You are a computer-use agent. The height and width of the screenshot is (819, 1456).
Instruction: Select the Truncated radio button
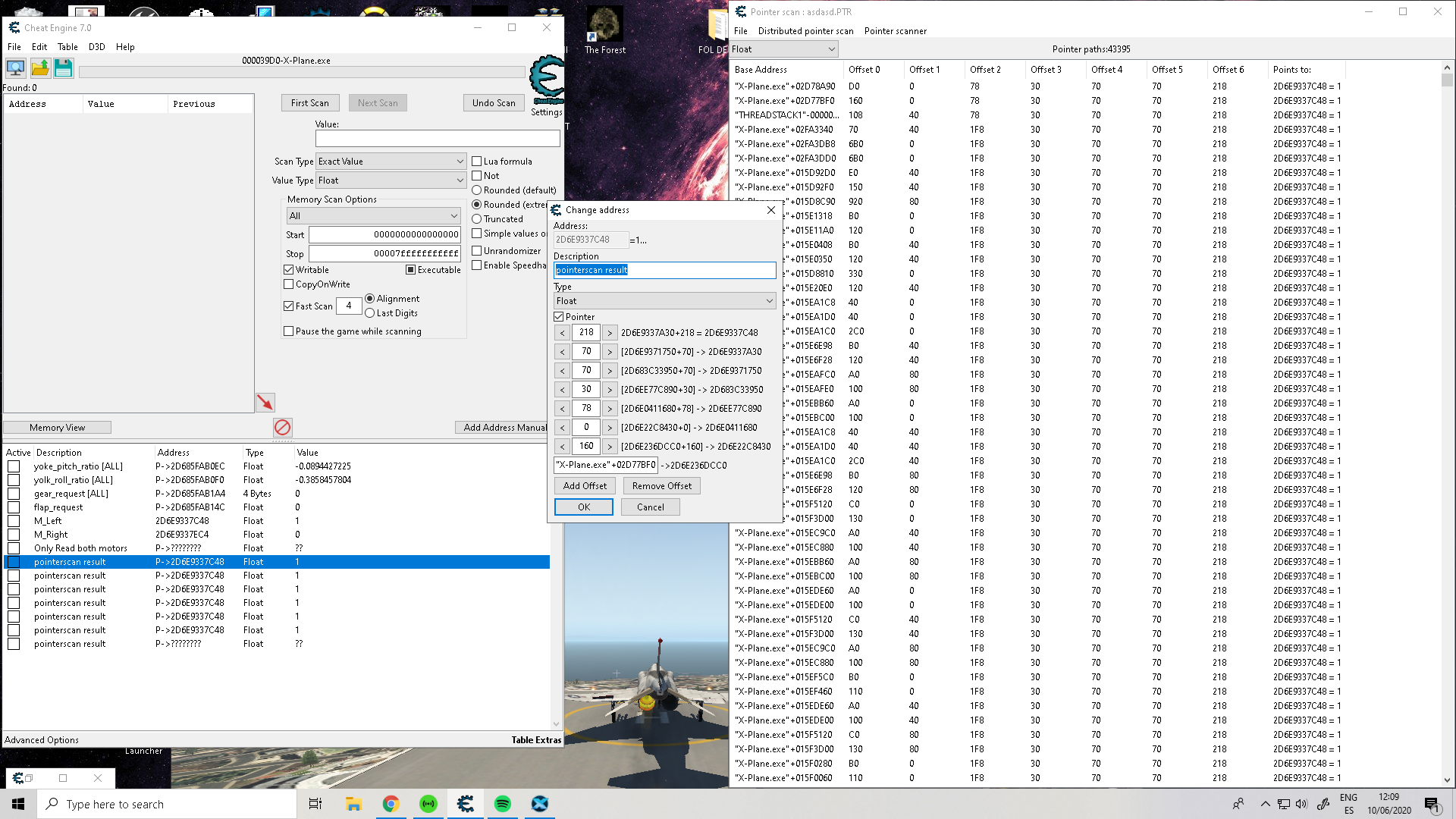pyautogui.click(x=477, y=219)
